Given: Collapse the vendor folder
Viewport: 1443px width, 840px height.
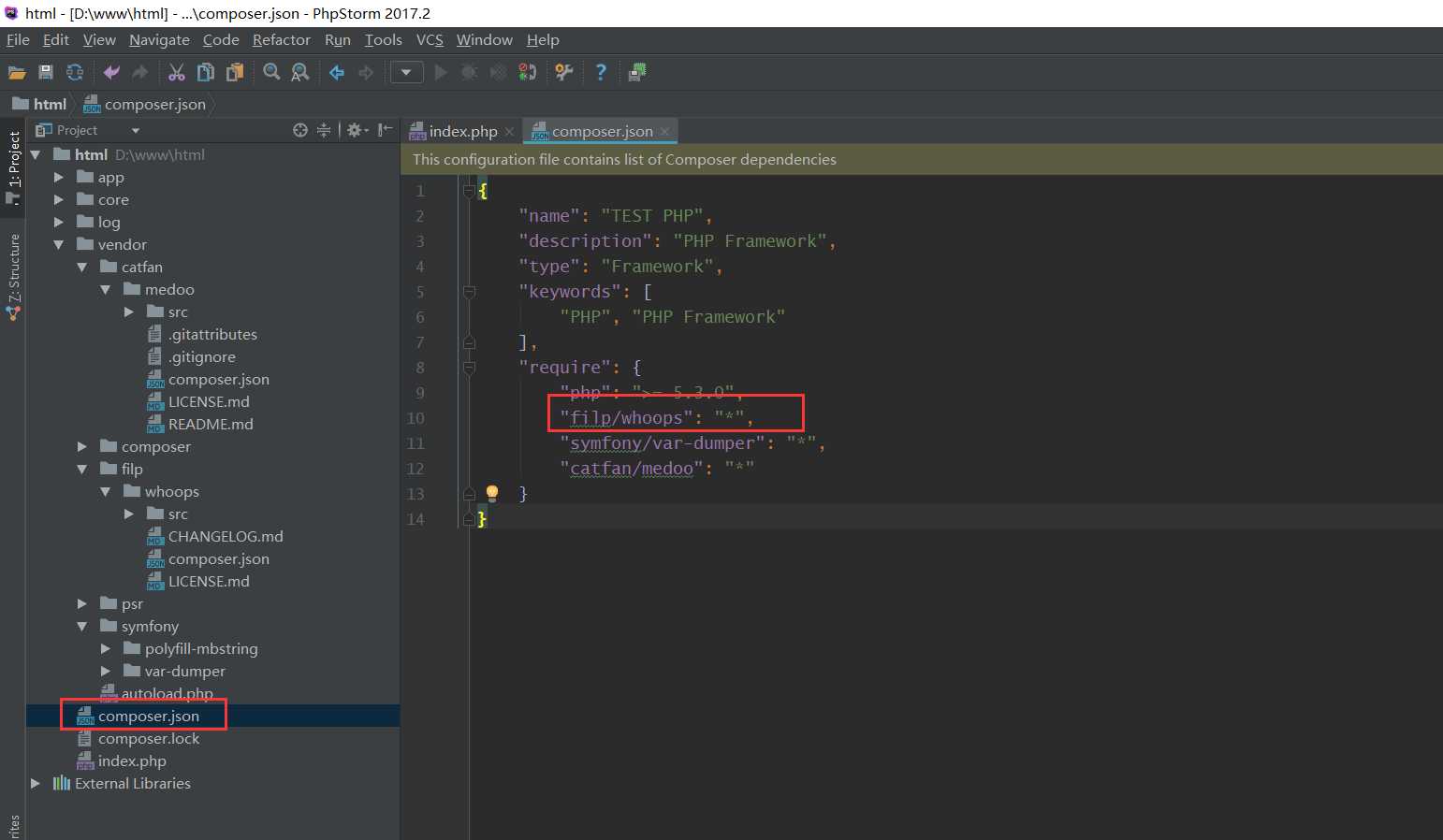Looking at the screenshot, I should pos(58,244).
